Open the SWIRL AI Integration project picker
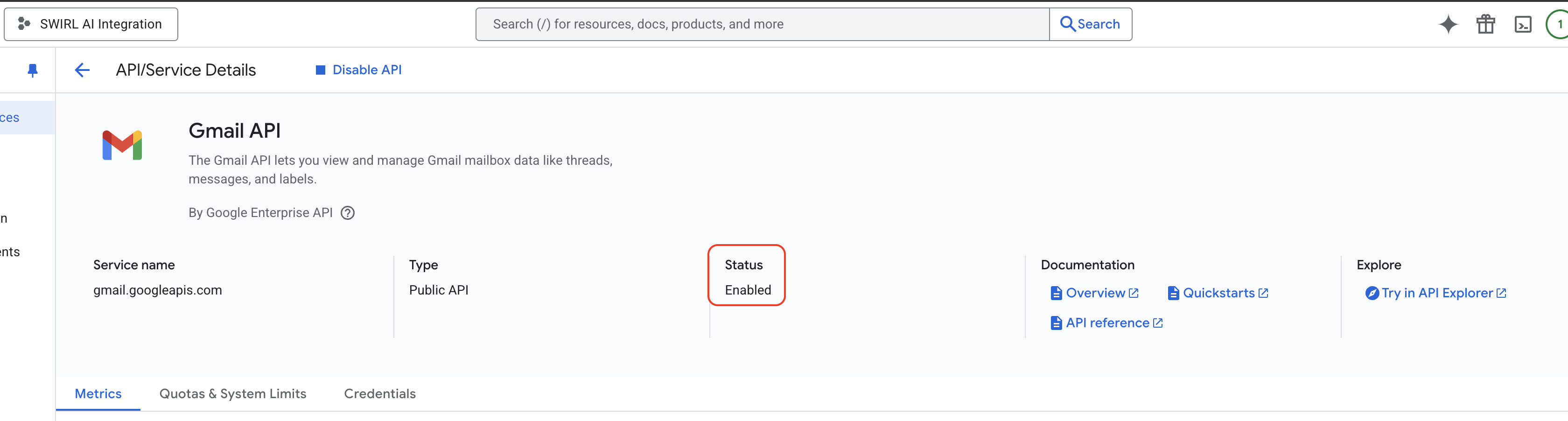 click(91, 24)
